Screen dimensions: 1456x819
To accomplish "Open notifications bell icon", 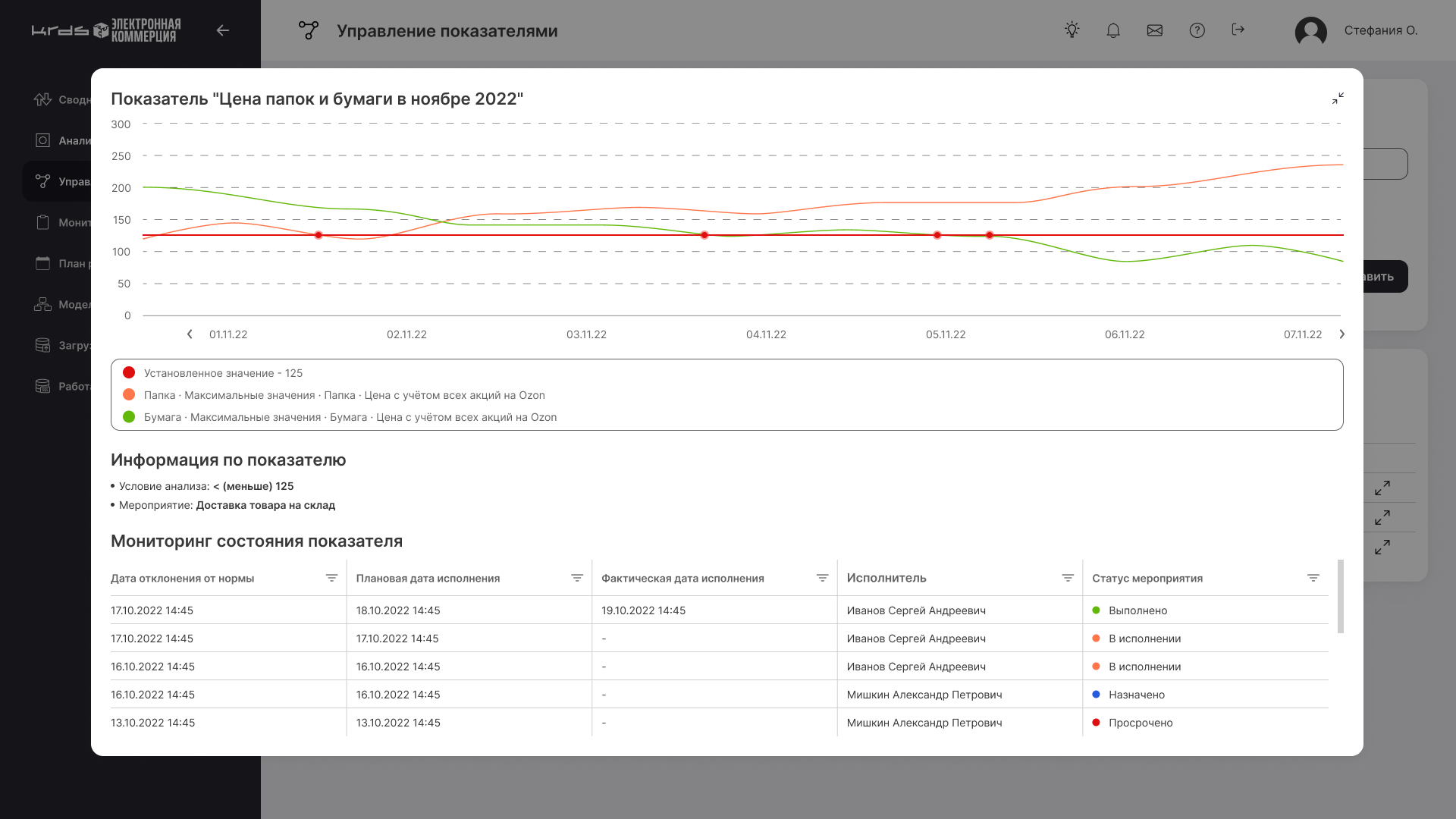I will coord(1112,30).
